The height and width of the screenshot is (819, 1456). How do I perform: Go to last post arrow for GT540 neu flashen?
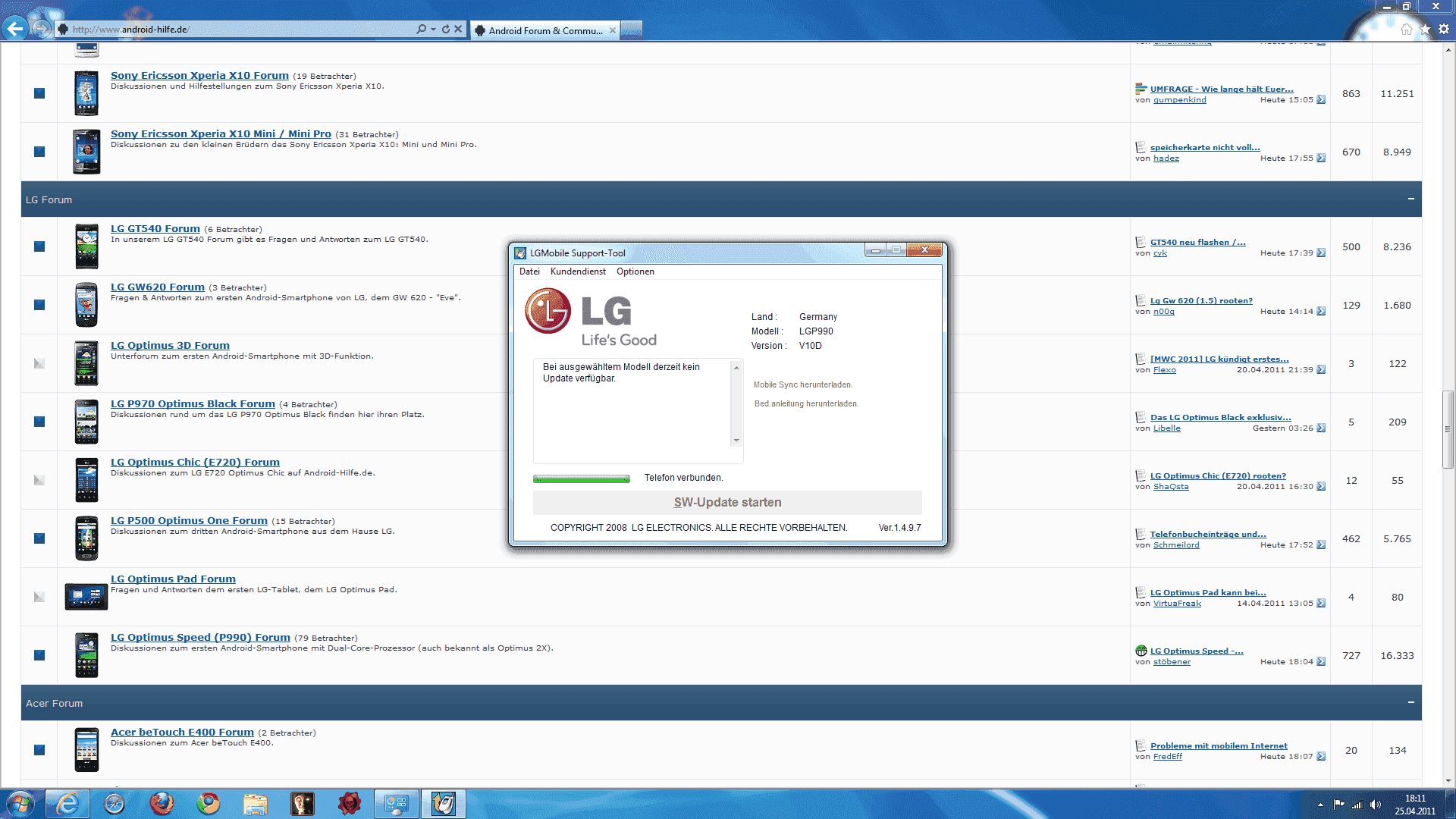tap(1321, 253)
